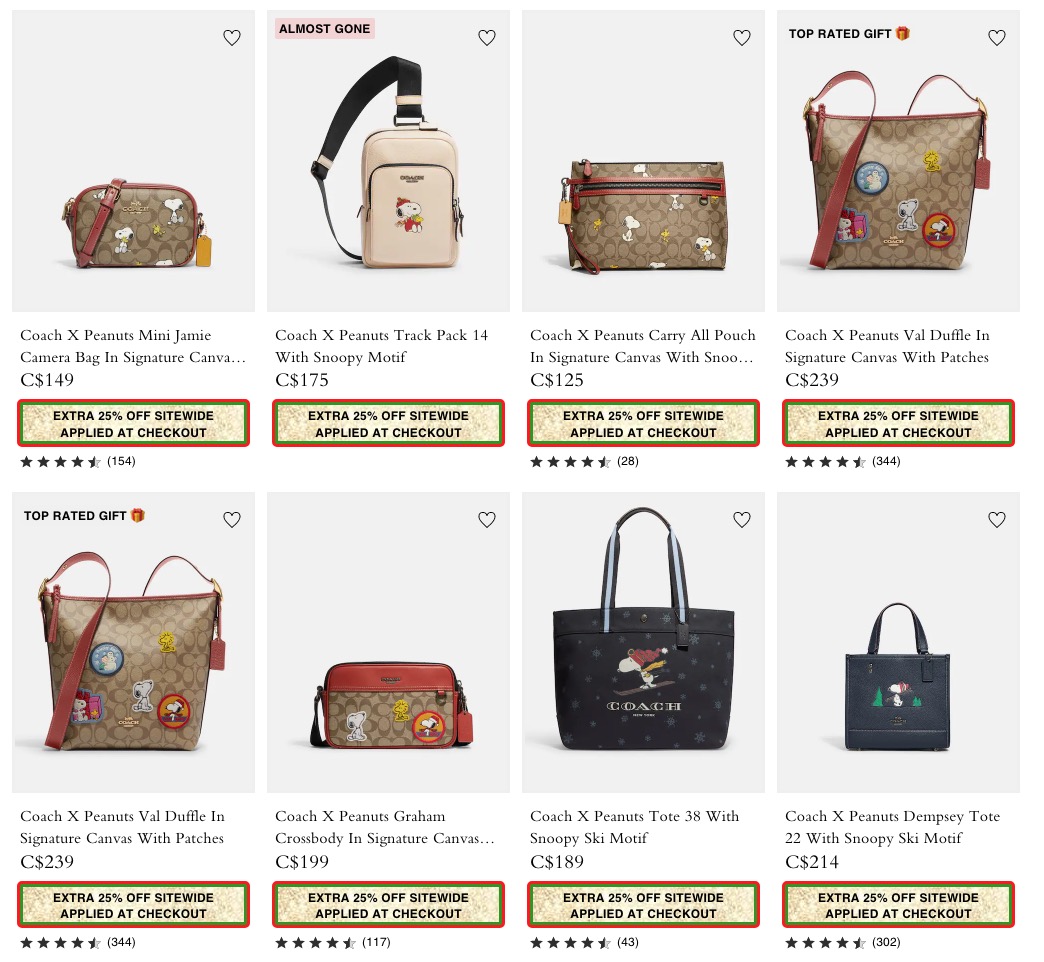View the 154 reviews star rating

(x=78, y=461)
